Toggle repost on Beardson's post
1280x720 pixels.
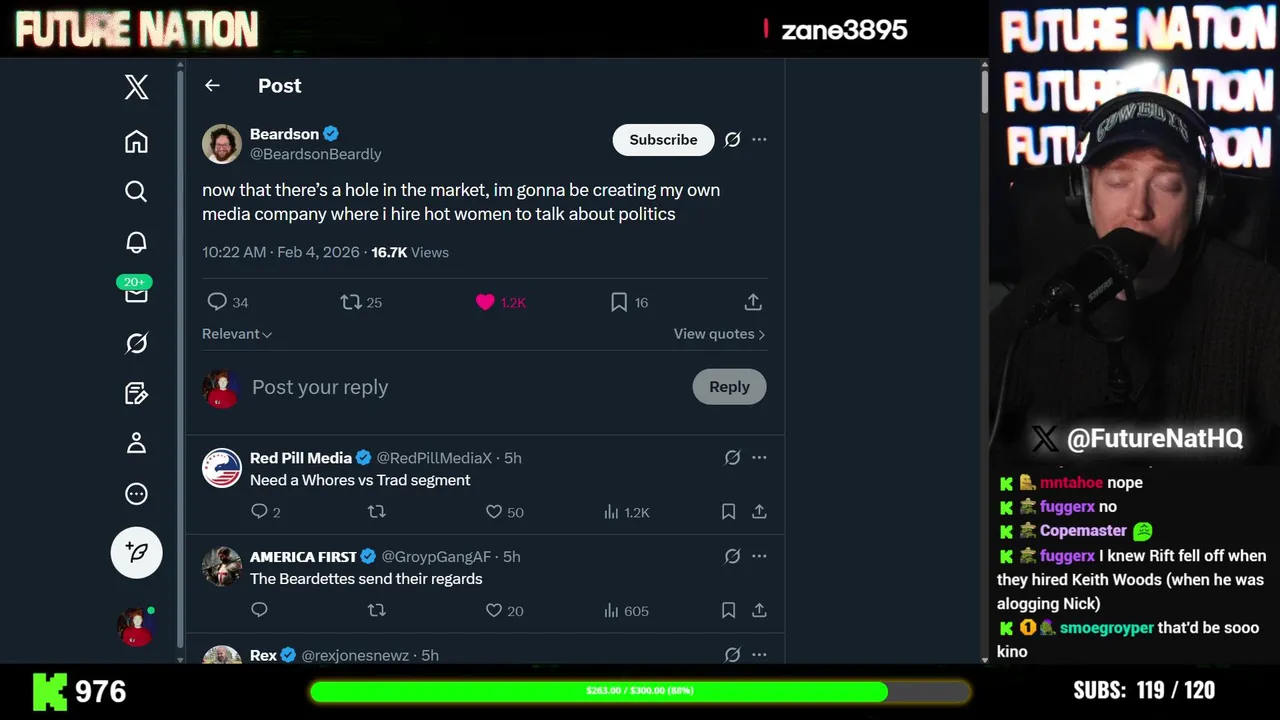pyautogui.click(x=351, y=302)
